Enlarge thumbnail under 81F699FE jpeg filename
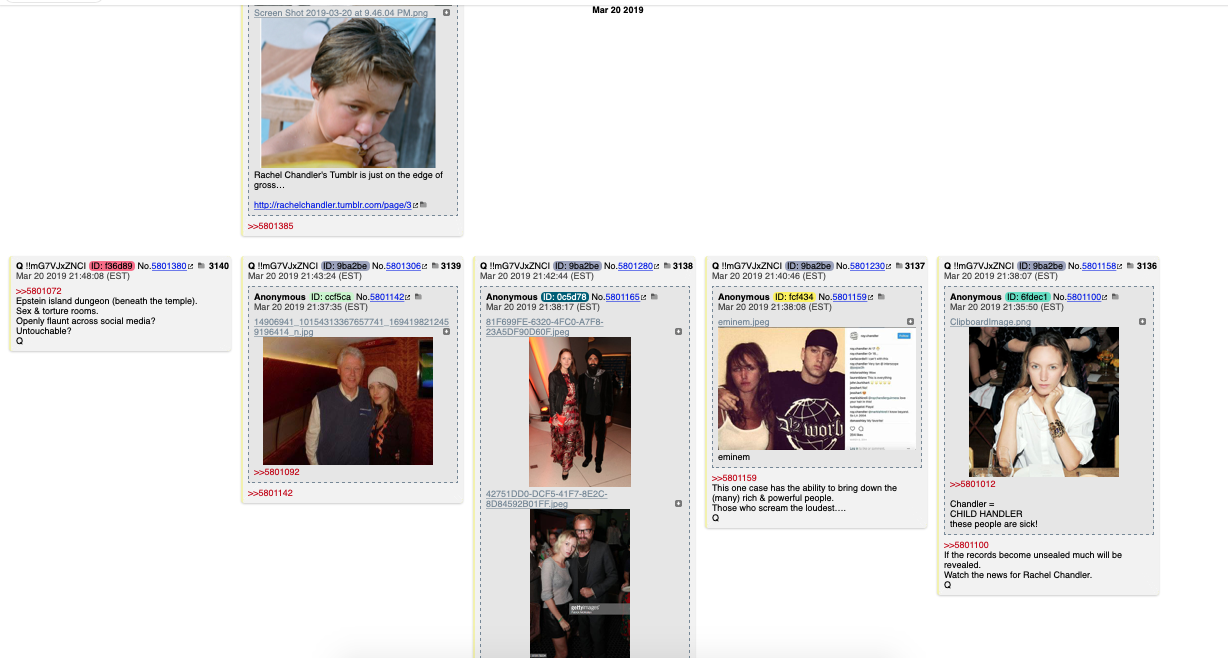 tap(580, 411)
